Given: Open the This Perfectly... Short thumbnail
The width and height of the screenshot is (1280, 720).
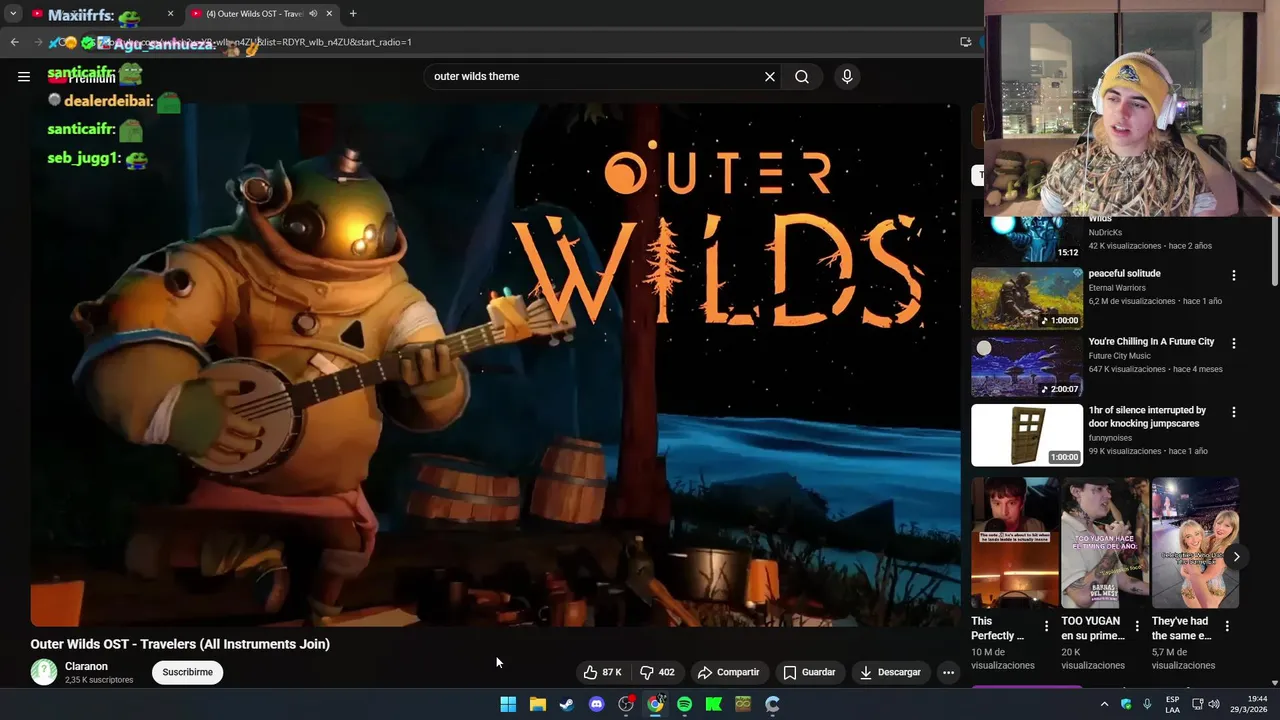Looking at the screenshot, I should (x=1014, y=542).
